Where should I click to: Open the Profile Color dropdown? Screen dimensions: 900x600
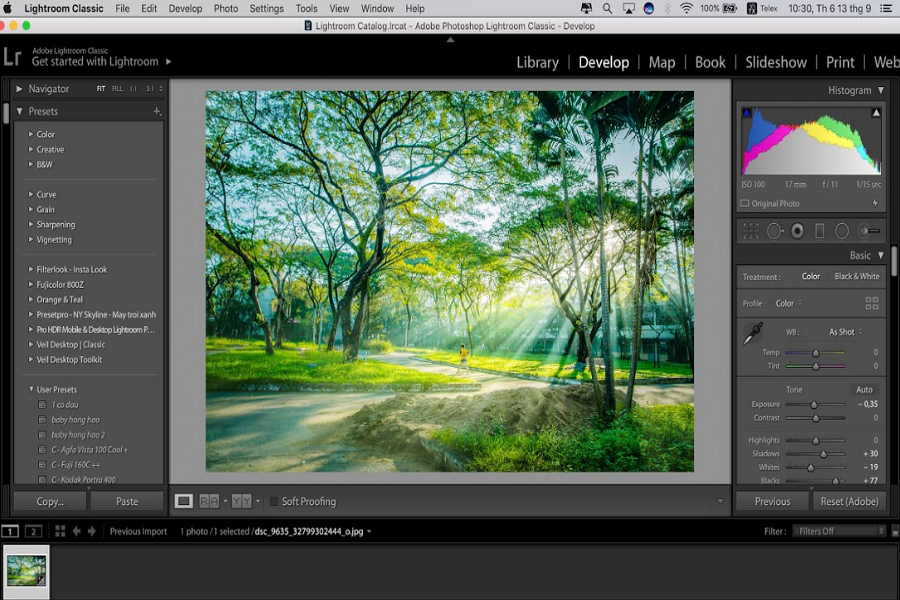click(x=789, y=303)
